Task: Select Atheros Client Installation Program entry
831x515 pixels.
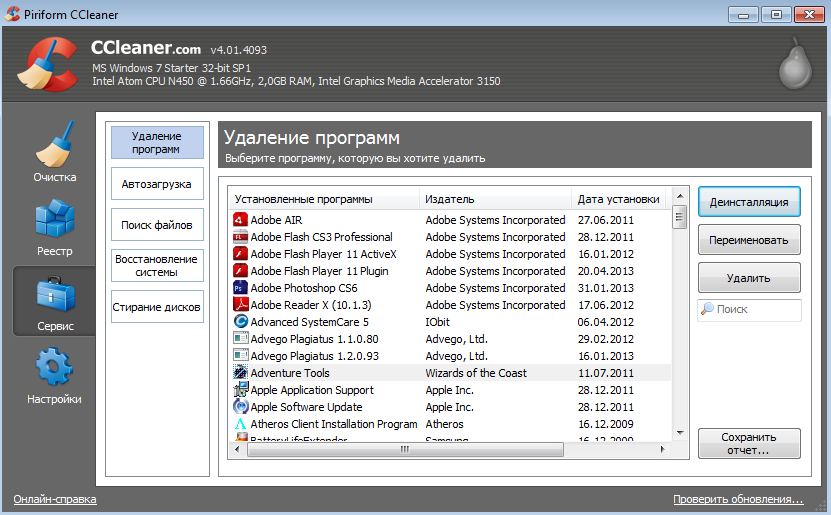Action: 334,424
